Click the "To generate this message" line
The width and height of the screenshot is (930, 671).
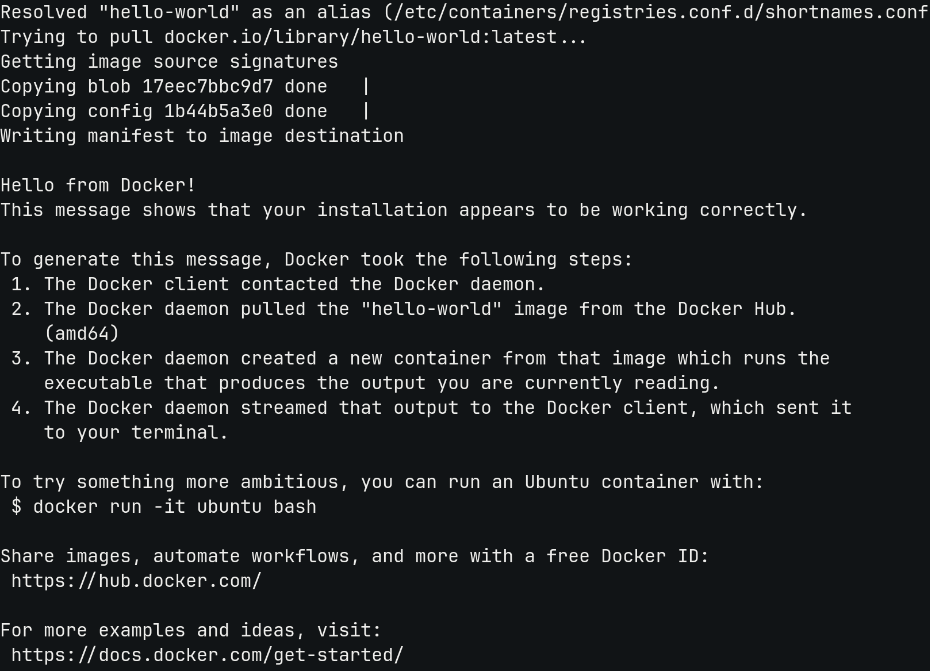click(x=316, y=260)
